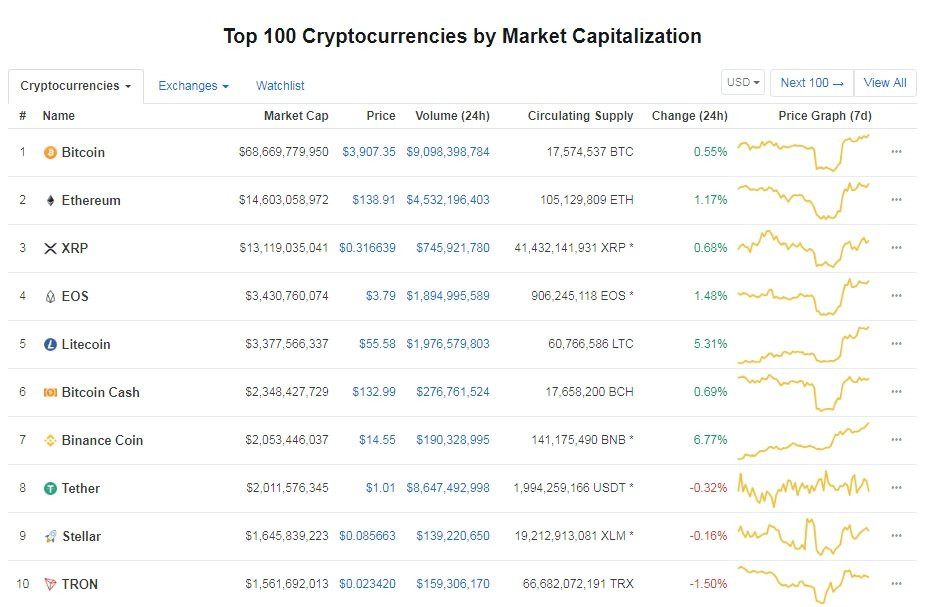Screen dimensions: 925x607
Task: Click the Bitcoin coin logo icon
Action: coord(50,152)
